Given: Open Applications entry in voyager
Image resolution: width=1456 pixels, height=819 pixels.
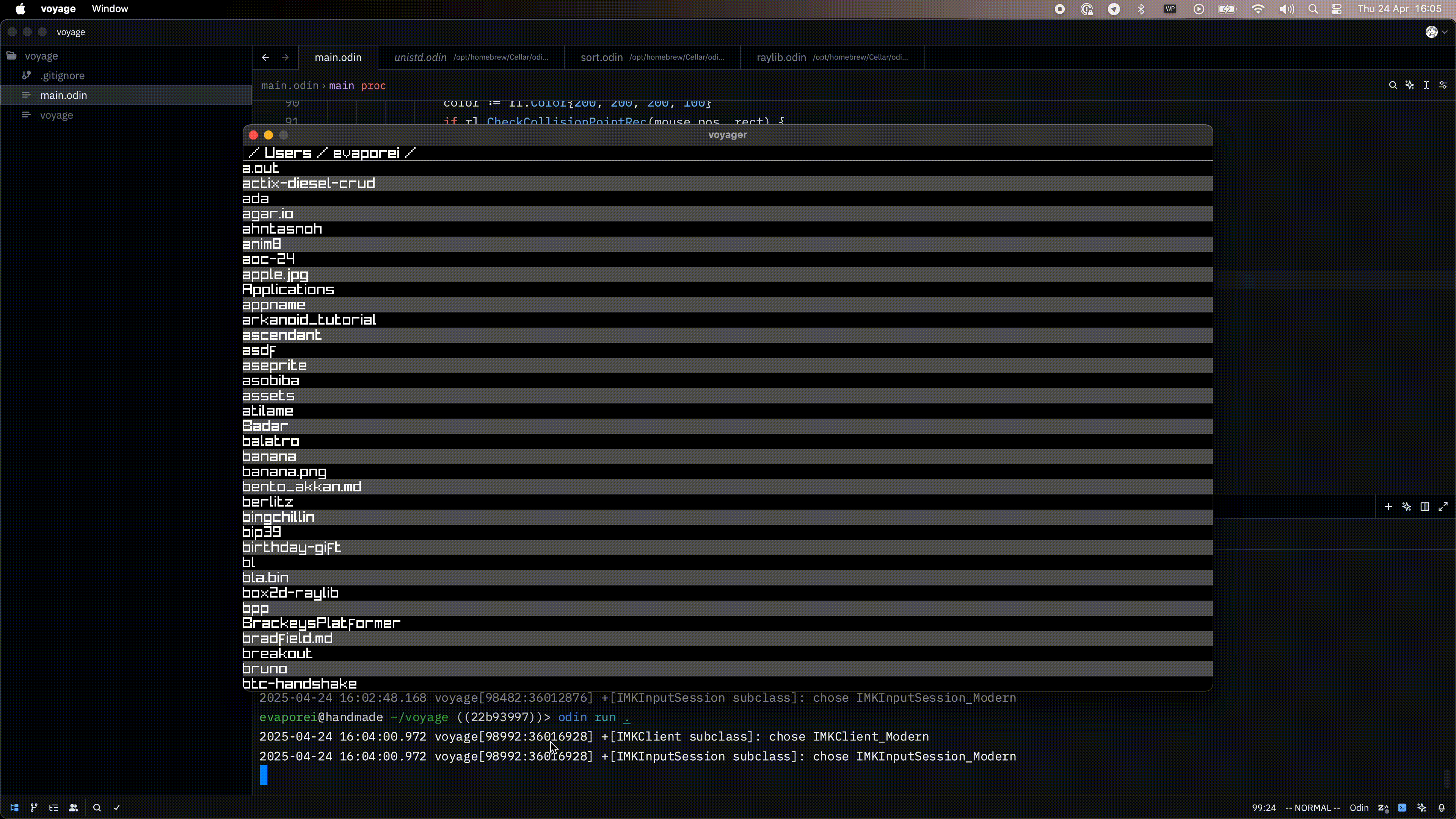Looking at the screenshot, I should 728,290.
